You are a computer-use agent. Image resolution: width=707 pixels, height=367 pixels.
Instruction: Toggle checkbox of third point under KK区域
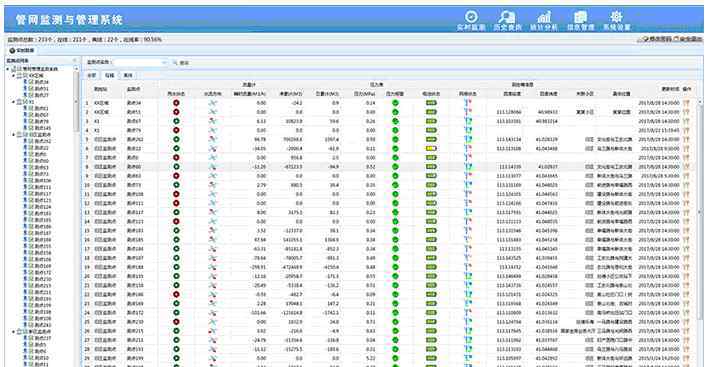(x=31, y=95)
